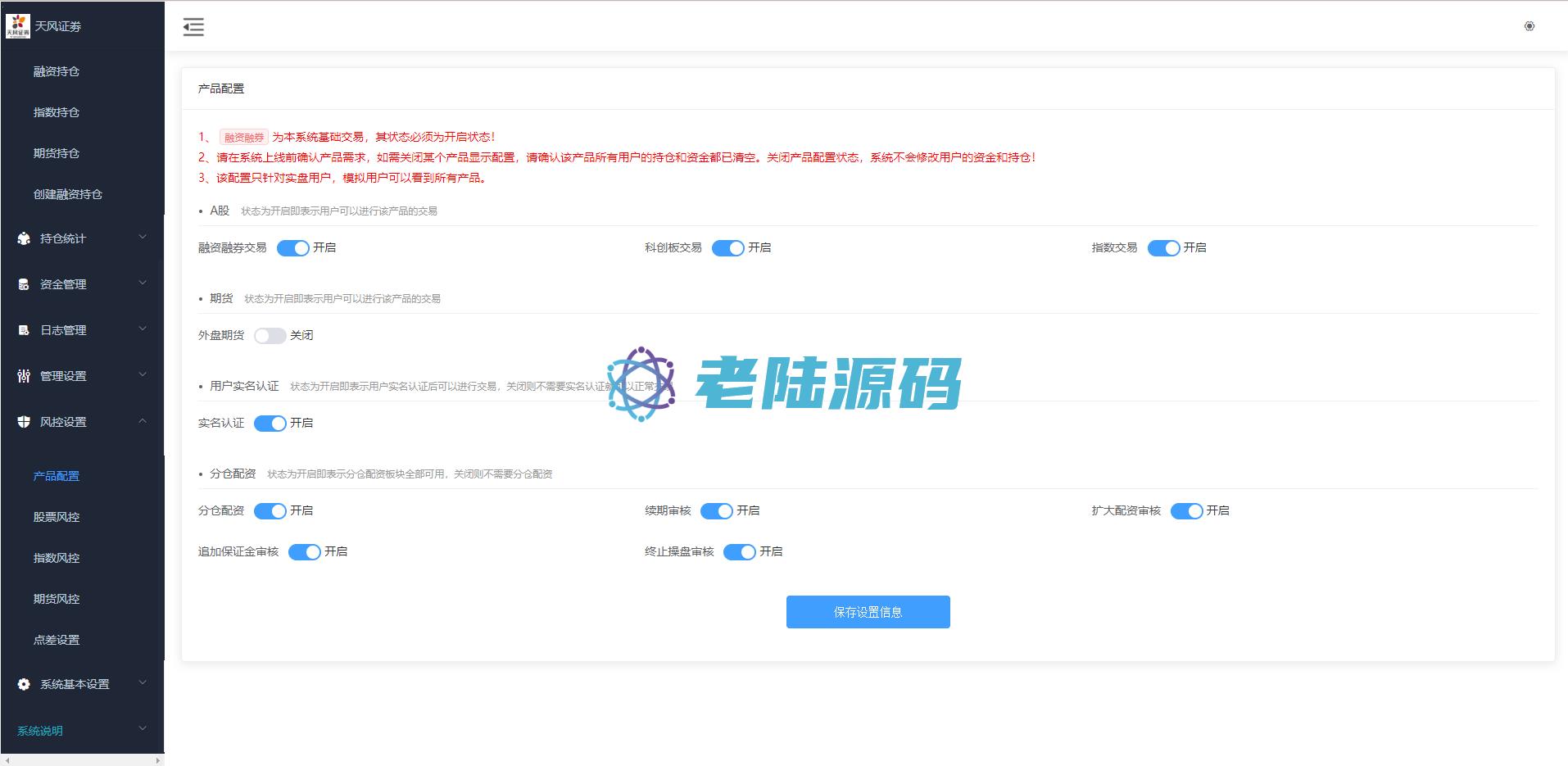This screenshot has width=1568, height=766.
Task: Click the sidebar collapse hamburger icon
Action: [x=193, y=27]
